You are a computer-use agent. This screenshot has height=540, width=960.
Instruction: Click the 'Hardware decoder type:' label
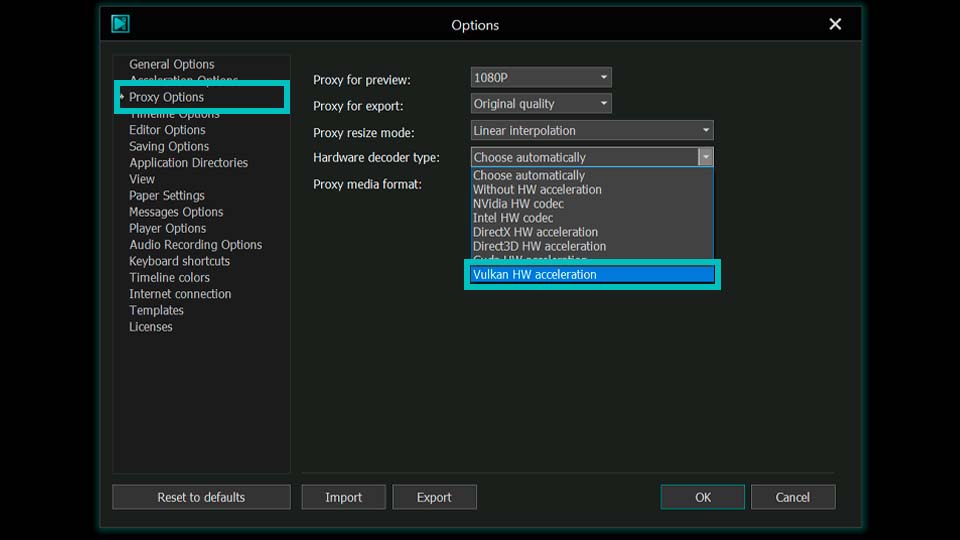[x=376, y=157]
